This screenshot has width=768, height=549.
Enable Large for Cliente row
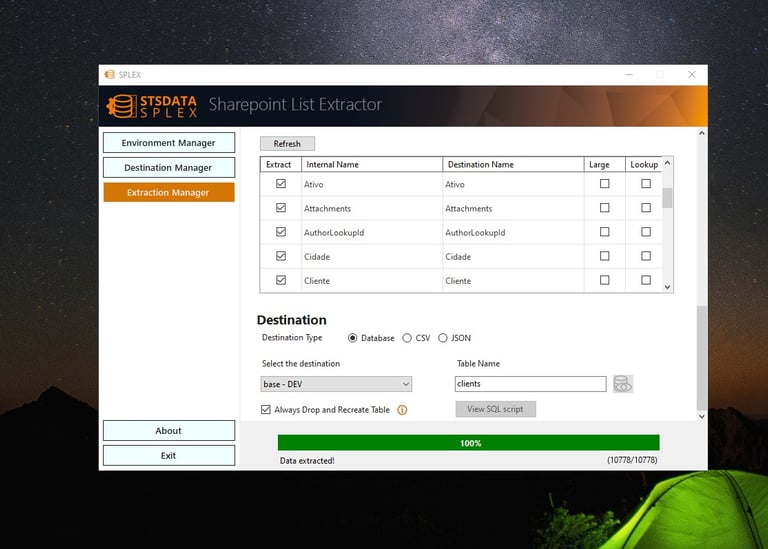[604, 280]
